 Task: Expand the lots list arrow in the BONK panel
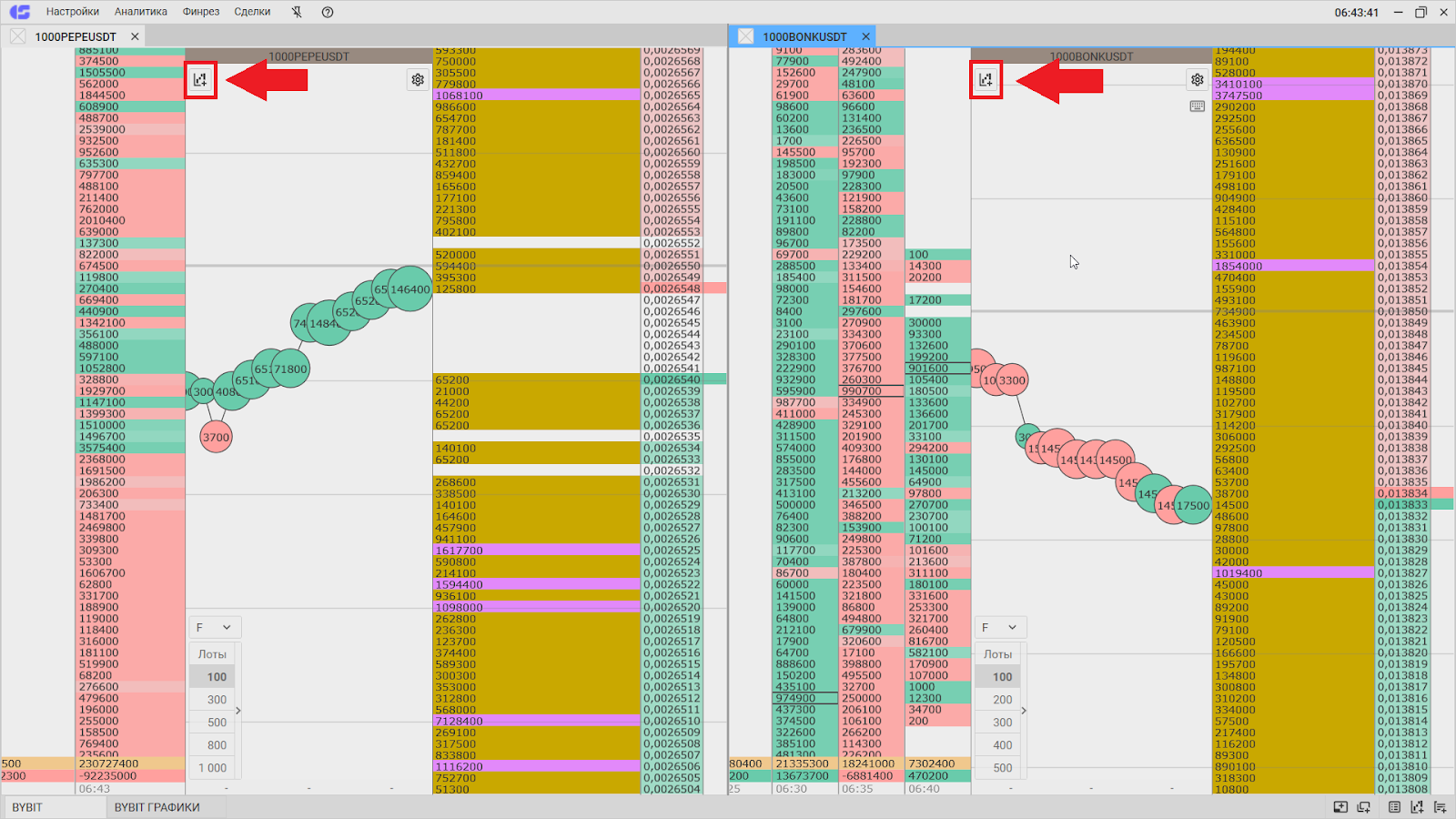1024,711
